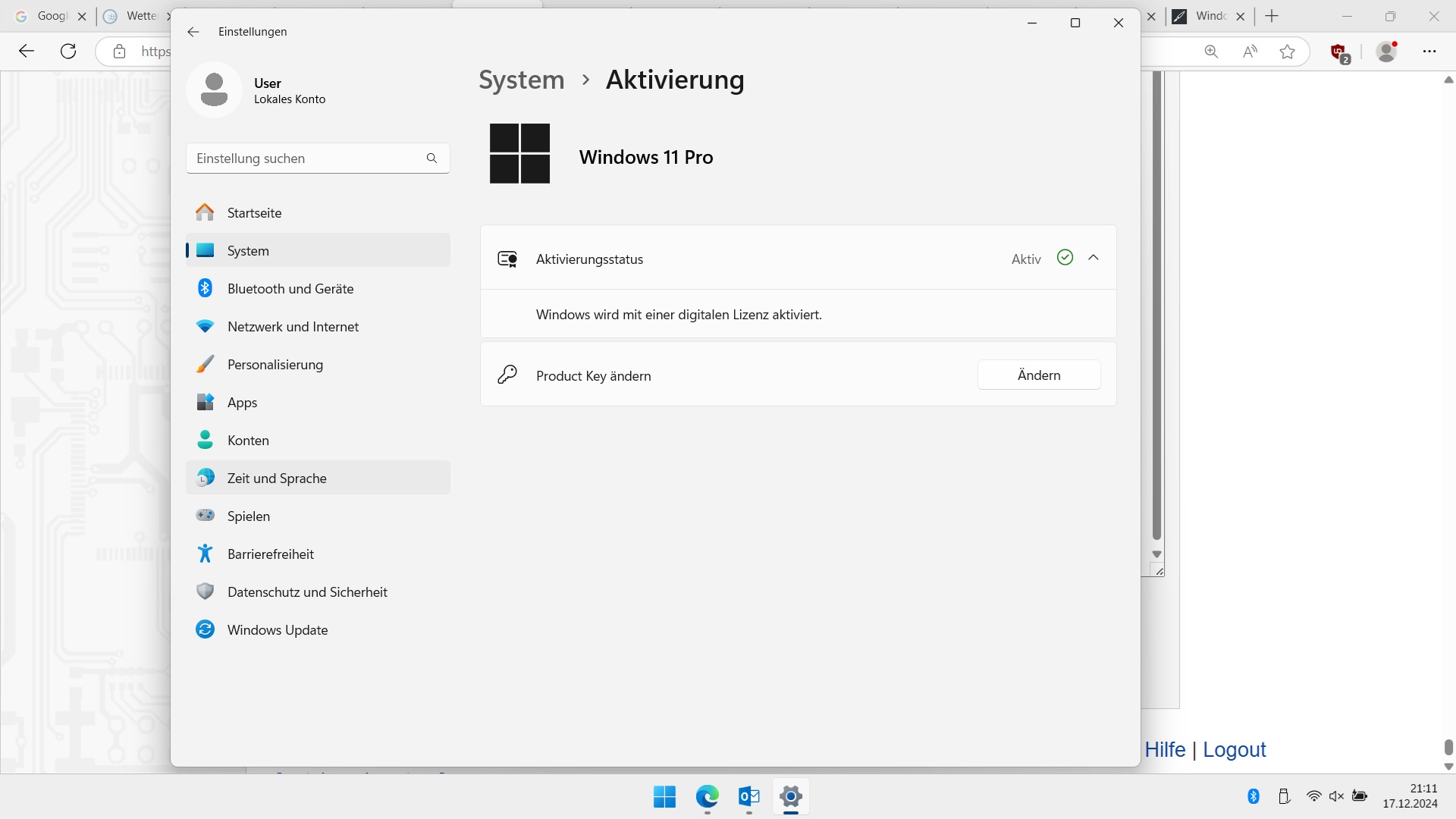Open the browser three-dots menu
The width and height of the screenshot is (1456, 819).
point(1429,52)
